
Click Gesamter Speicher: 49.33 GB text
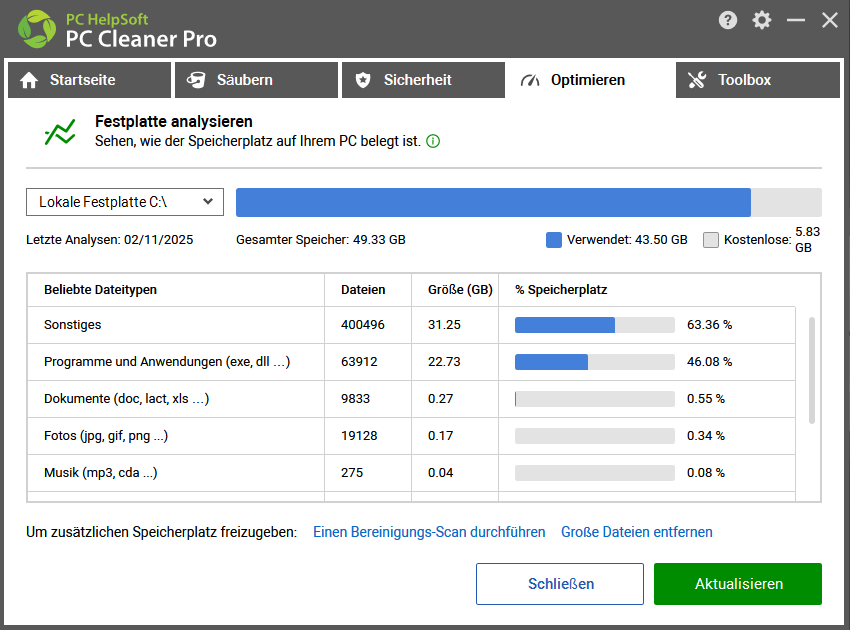coord(320,240)
